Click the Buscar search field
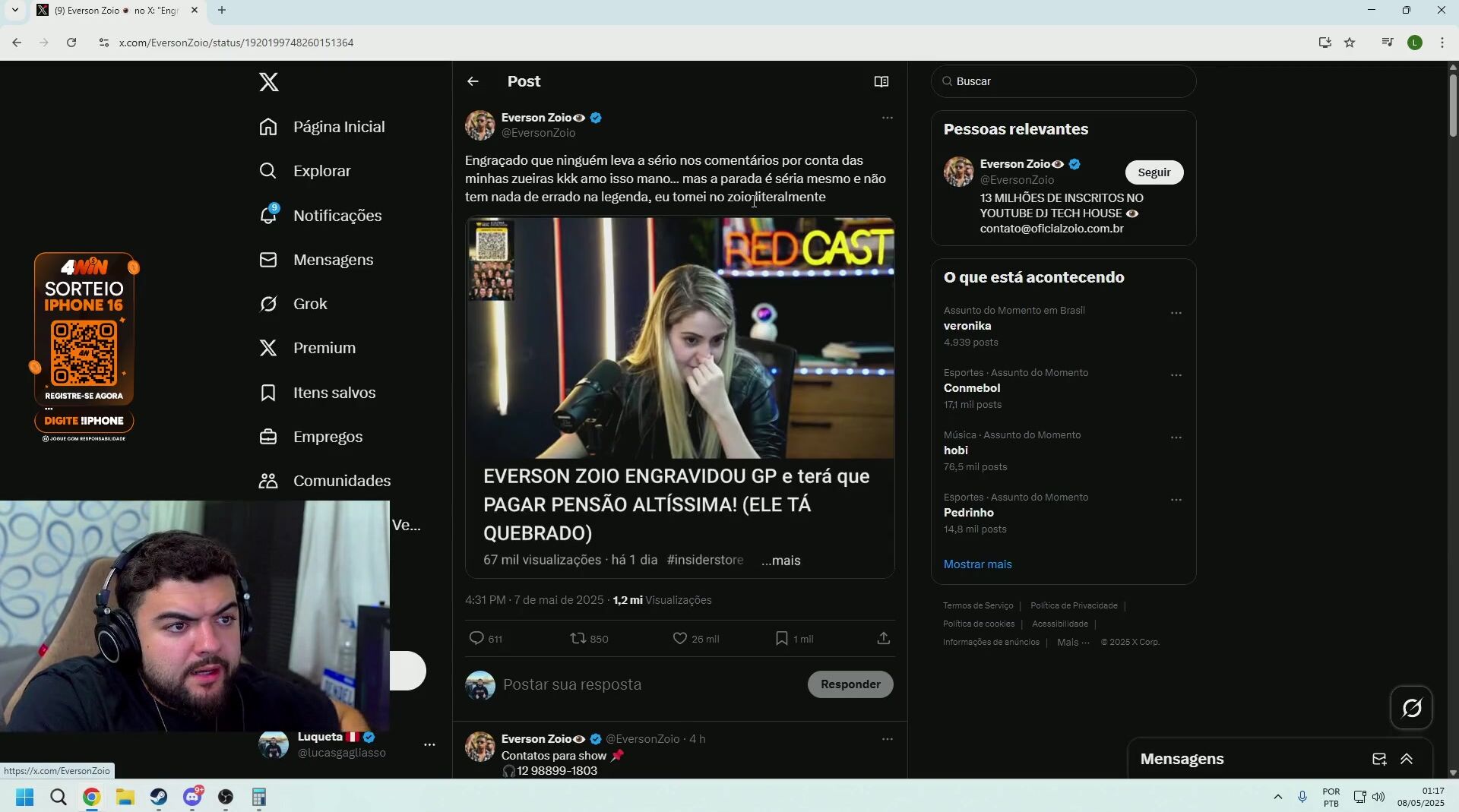The height and width of the screenshot is (812, 1459). pos(1063,81)
